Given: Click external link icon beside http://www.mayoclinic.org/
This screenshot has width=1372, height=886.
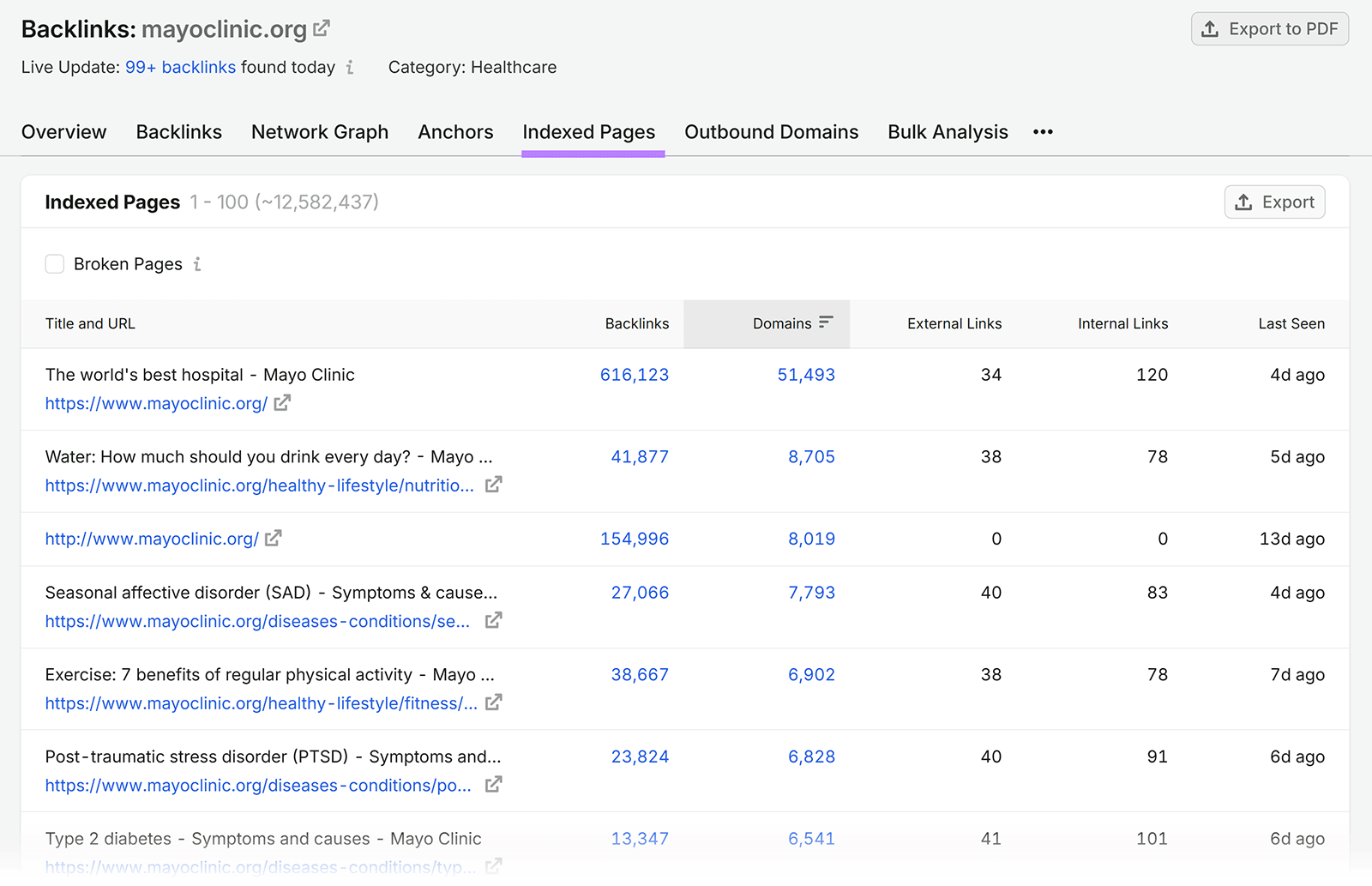Looking at the screenshot, I should (x=274, y=539).
